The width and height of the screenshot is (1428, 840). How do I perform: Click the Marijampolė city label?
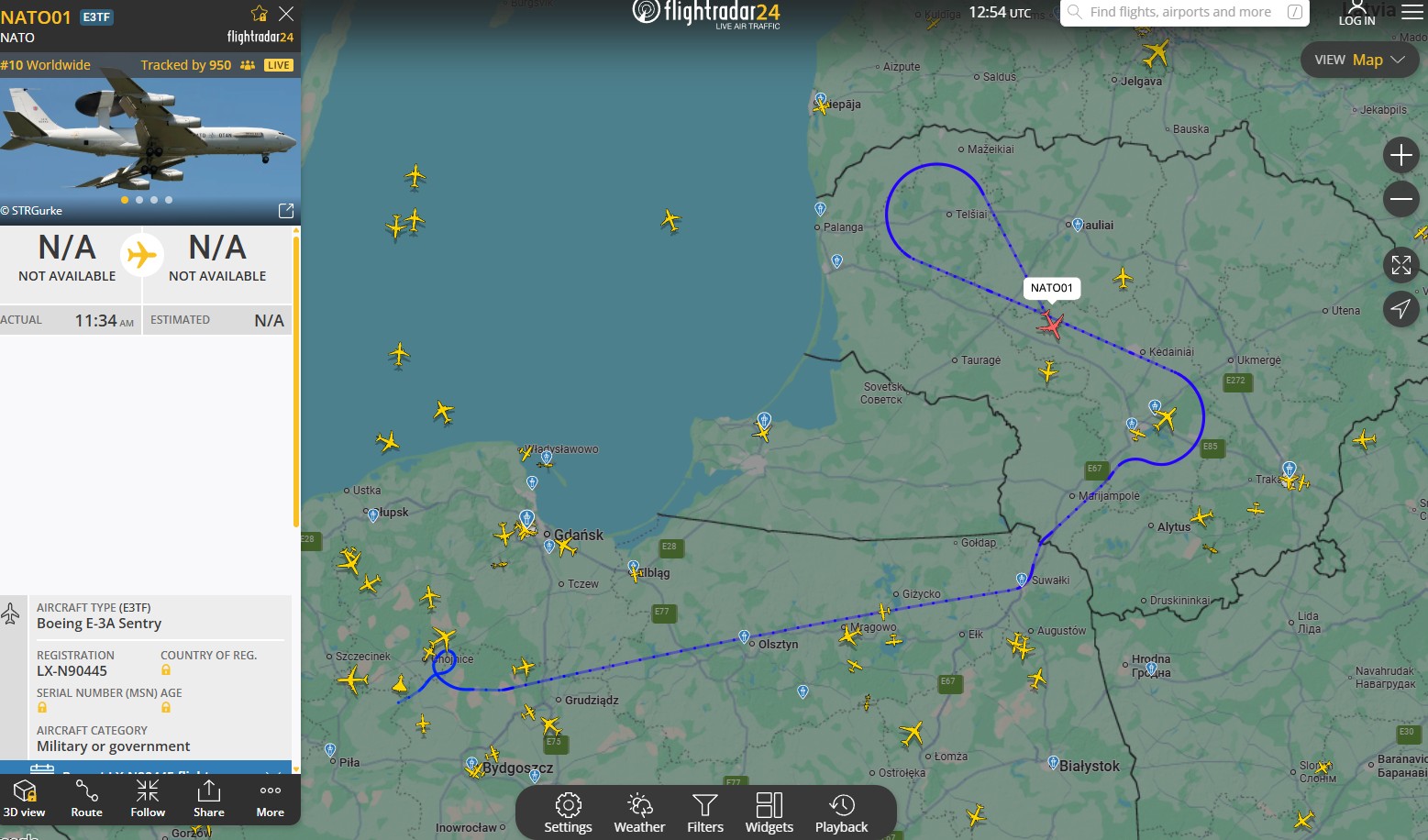[x=1109, y=496]
